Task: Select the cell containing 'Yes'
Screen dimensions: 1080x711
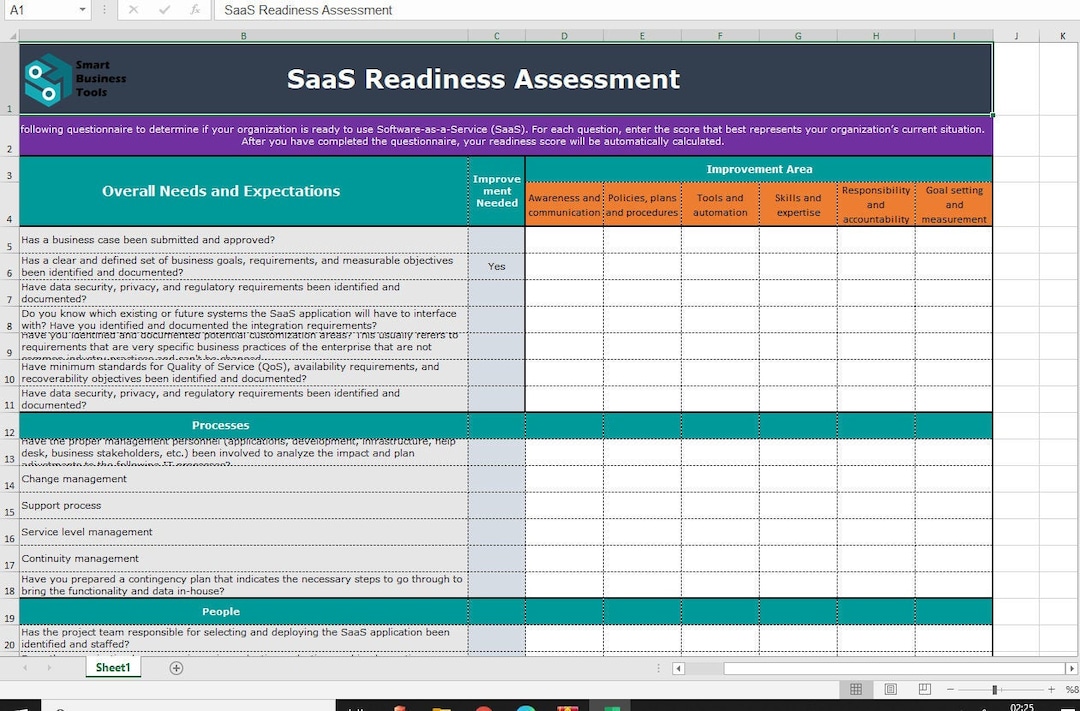Action: tap(496, 266)
